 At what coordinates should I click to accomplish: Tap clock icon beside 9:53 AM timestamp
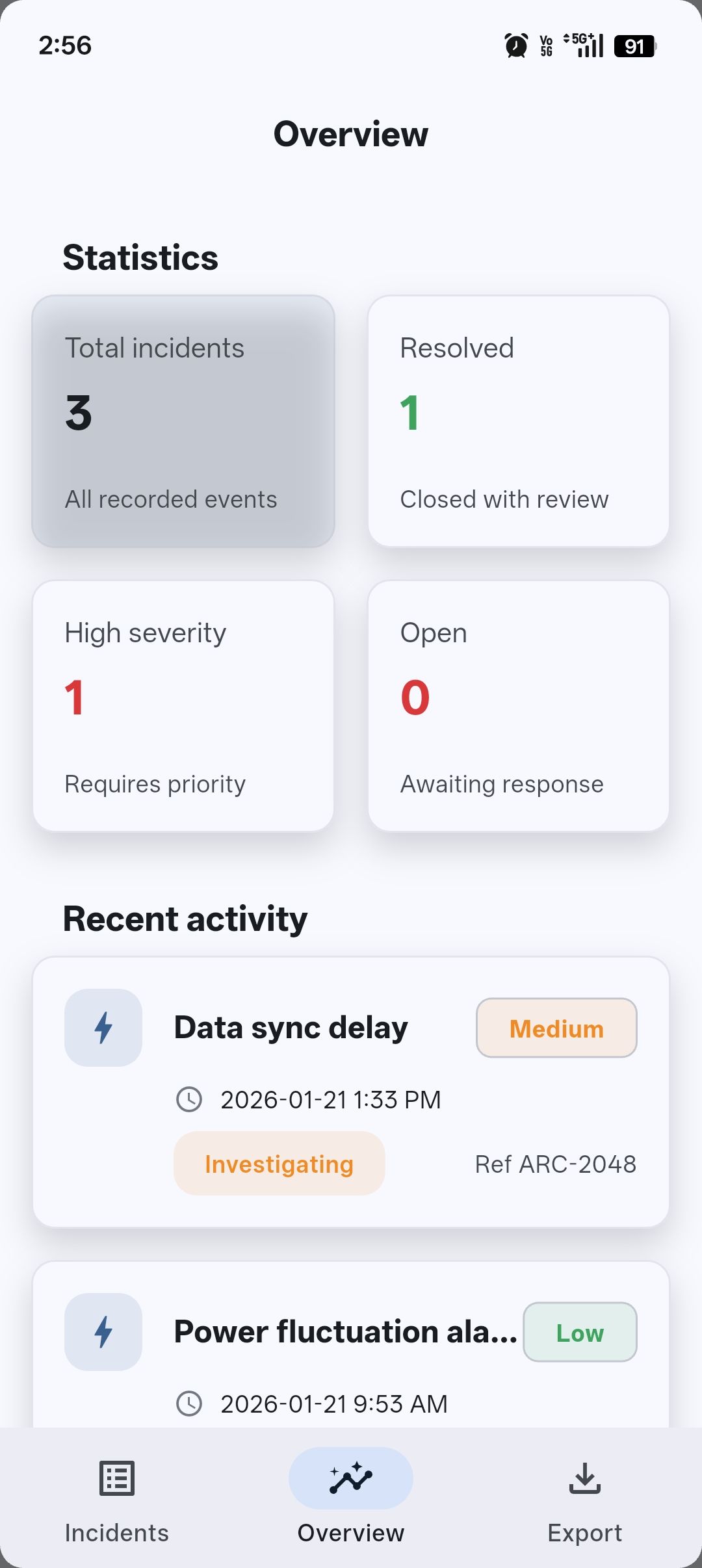pyautogui.click(x=189, y=1404)
